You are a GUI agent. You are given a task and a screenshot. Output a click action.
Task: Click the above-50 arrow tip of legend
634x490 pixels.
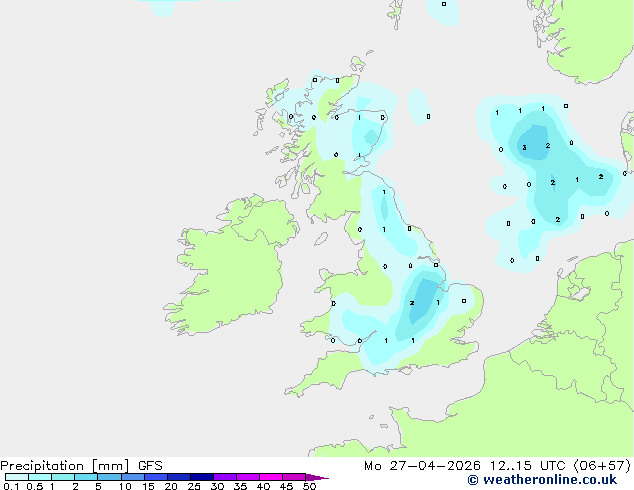coord(317,477)
